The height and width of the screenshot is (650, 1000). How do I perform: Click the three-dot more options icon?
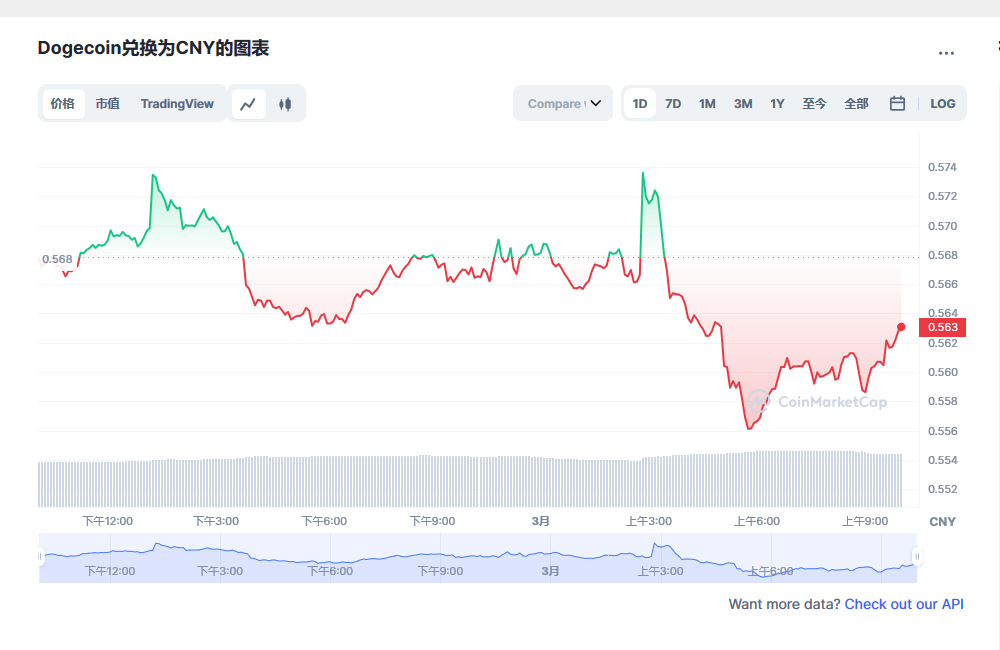(x=947, y=53)
